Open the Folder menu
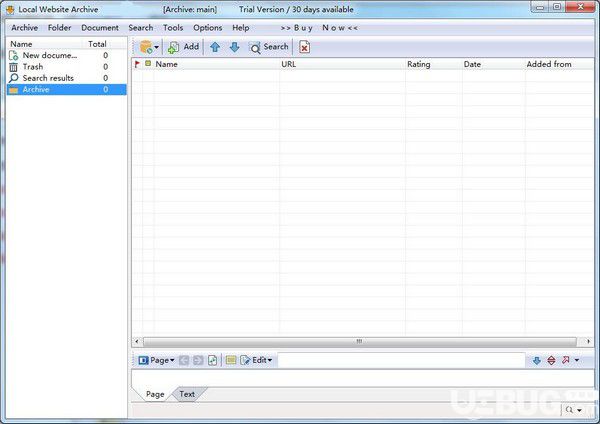Viewport: 600px width, 424px height. tap(59, 28)
